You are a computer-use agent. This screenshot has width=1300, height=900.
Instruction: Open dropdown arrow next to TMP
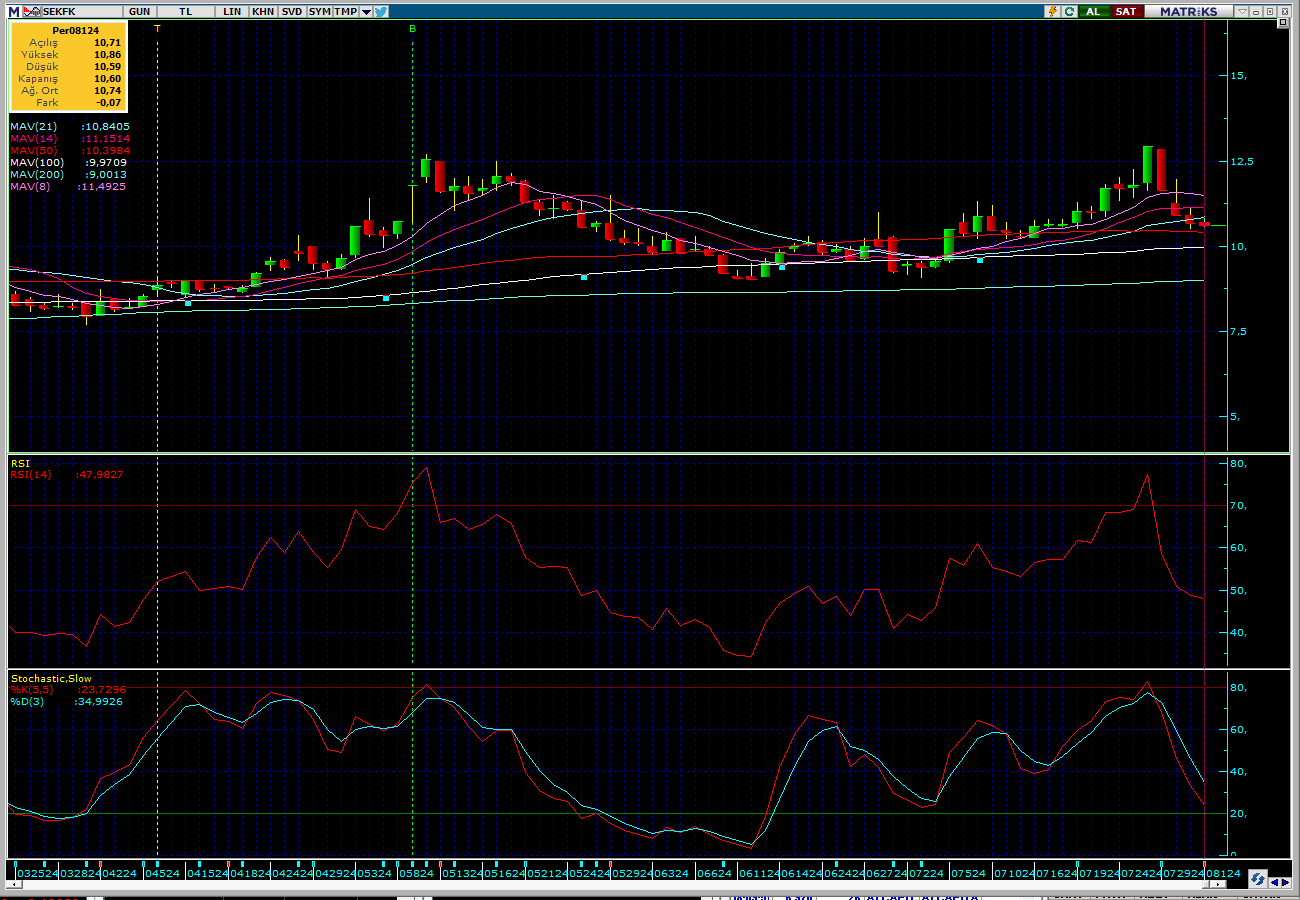tap(366, 11)
